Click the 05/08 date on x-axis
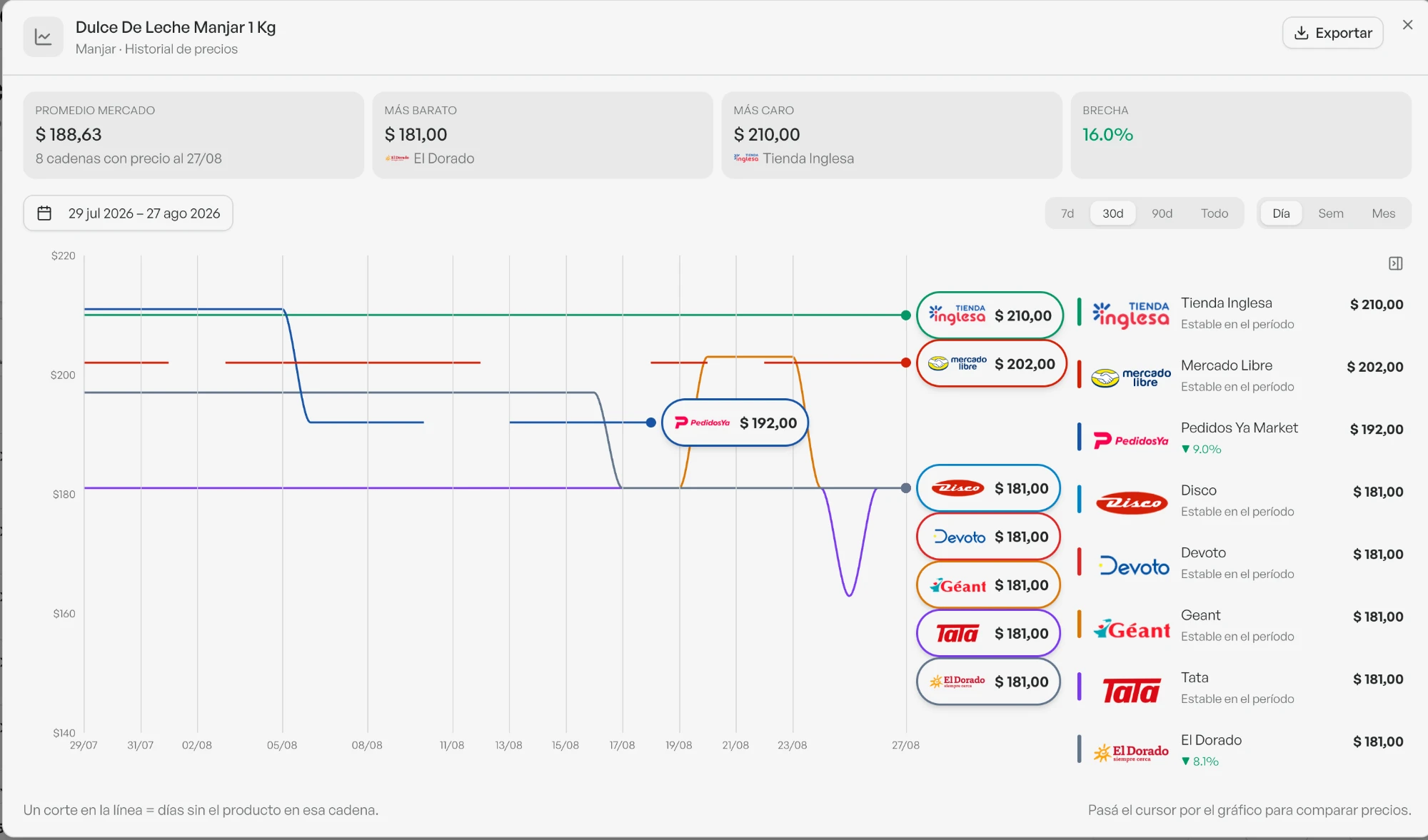Viewport: 1428px width, 840px height. click(x=282, y=745)
